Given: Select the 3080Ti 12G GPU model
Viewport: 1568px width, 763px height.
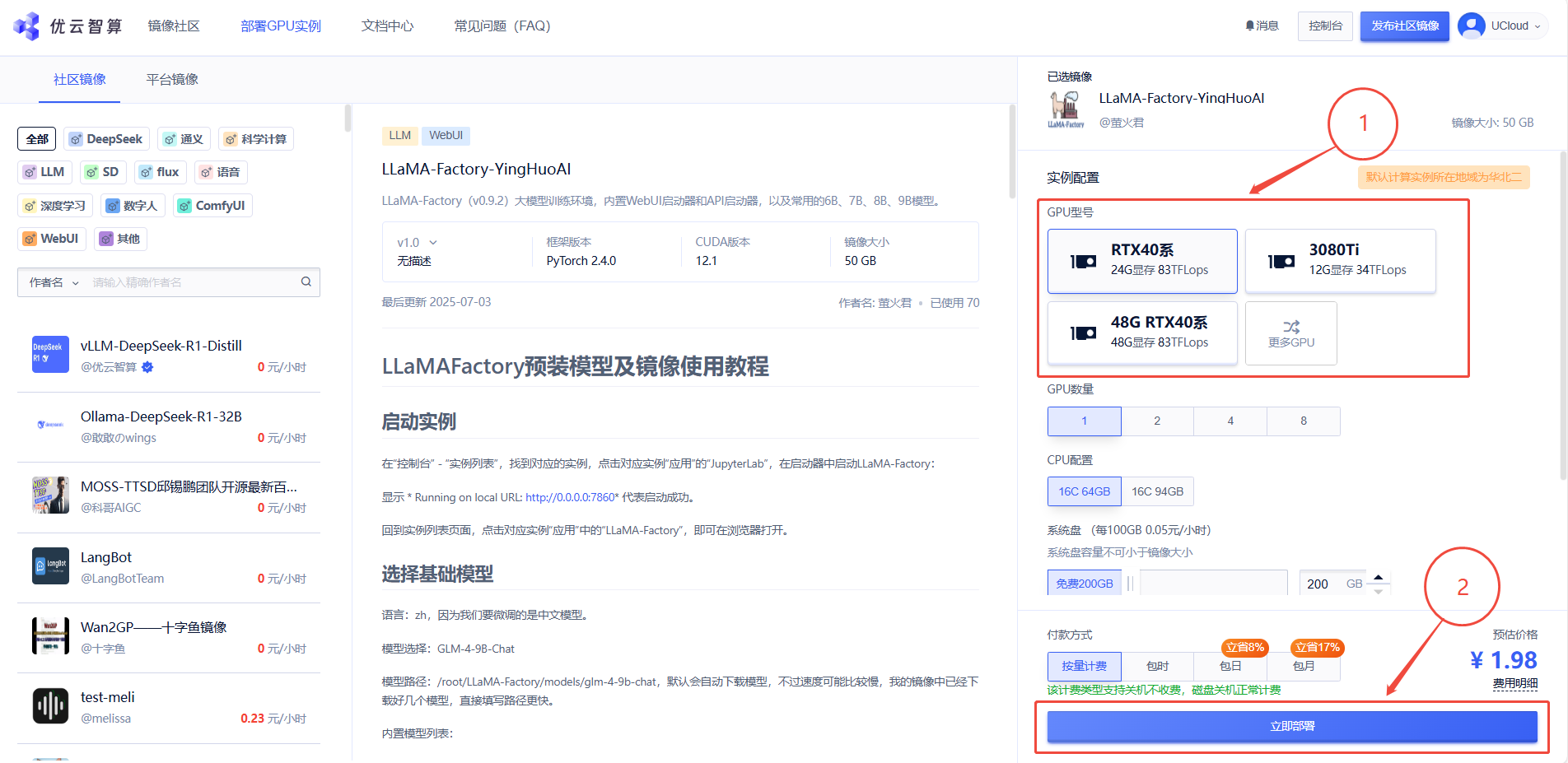Looking at the screenshot, I should 1341,261.
